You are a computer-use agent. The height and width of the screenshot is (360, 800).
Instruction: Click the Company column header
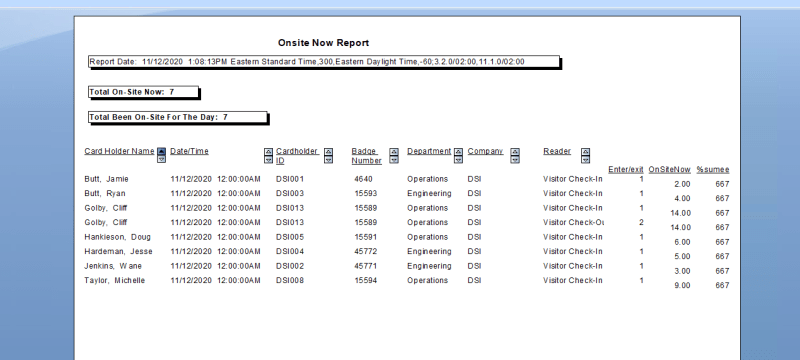485,151
